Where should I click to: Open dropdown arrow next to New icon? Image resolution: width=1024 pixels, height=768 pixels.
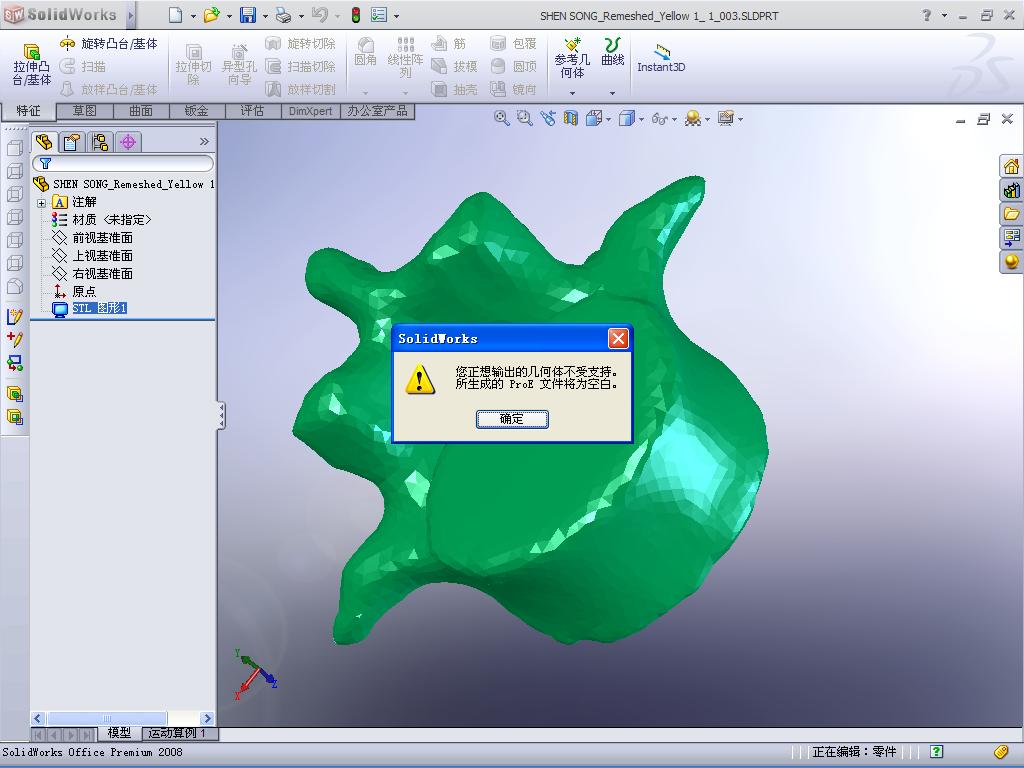coord(193,16)
